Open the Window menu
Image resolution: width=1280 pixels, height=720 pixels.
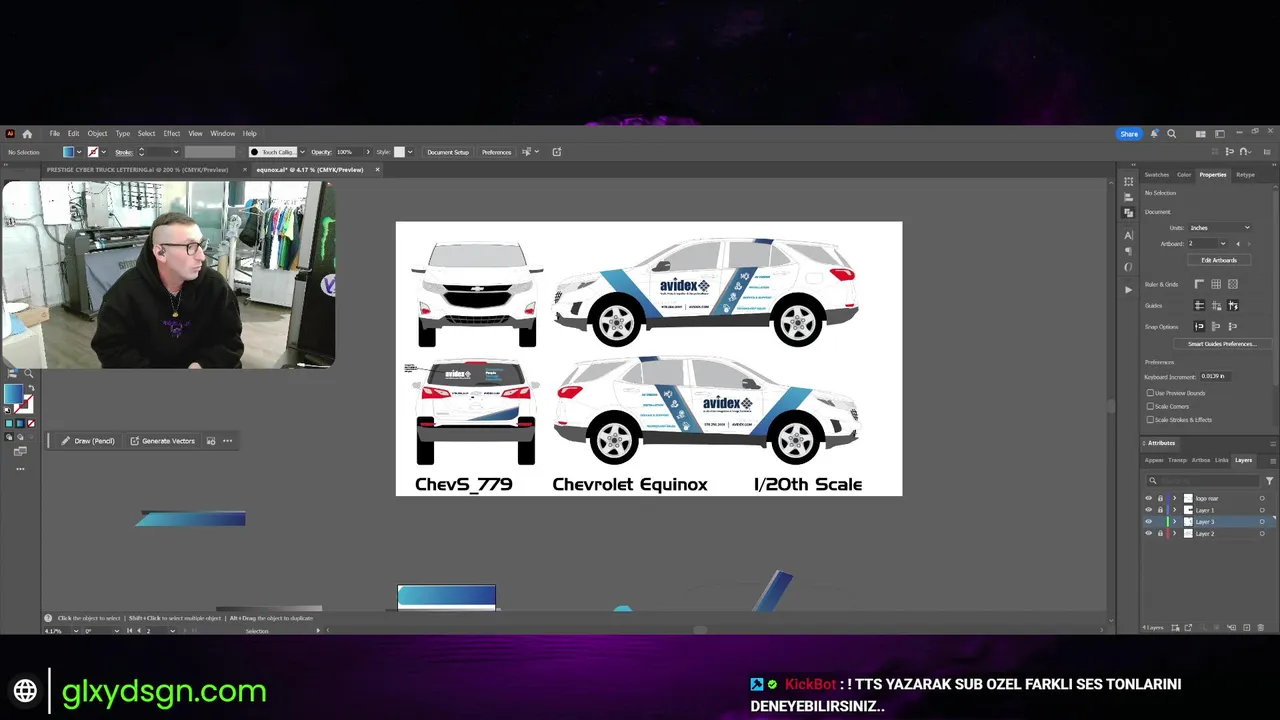pyautogui.click(x=222, y=133)
